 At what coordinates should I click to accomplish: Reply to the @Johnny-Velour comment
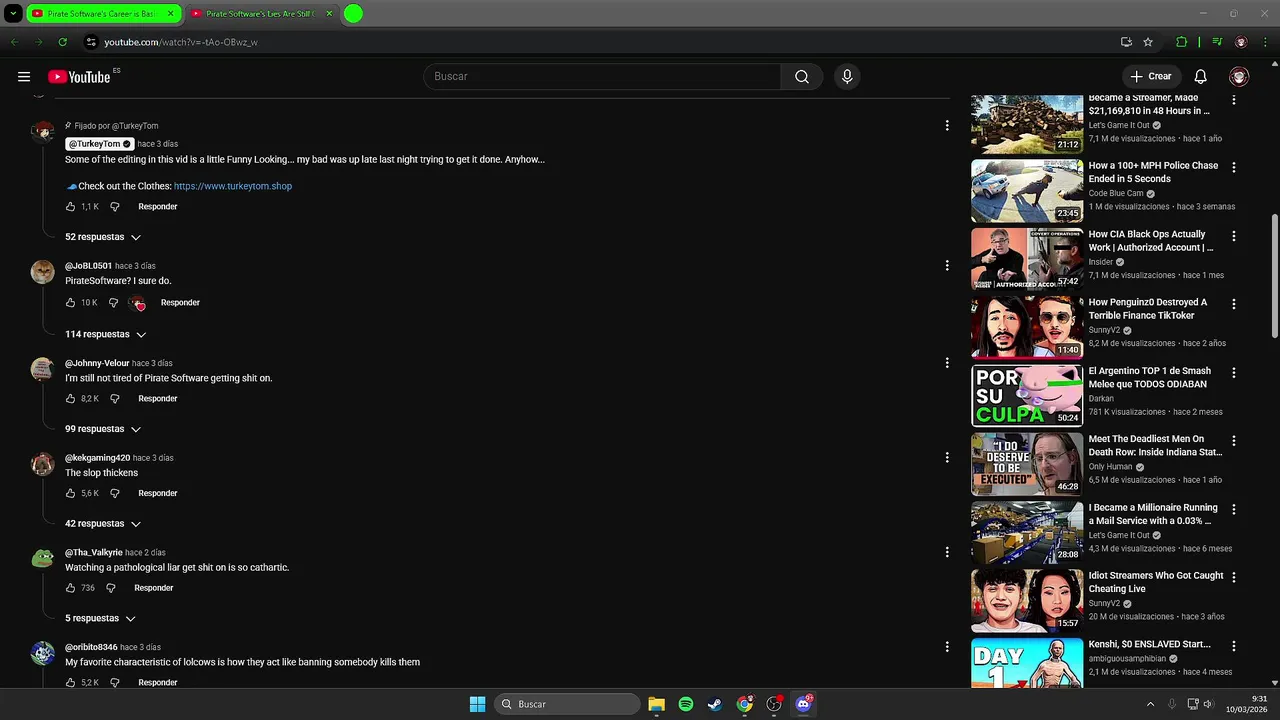[x=158, y=399]
